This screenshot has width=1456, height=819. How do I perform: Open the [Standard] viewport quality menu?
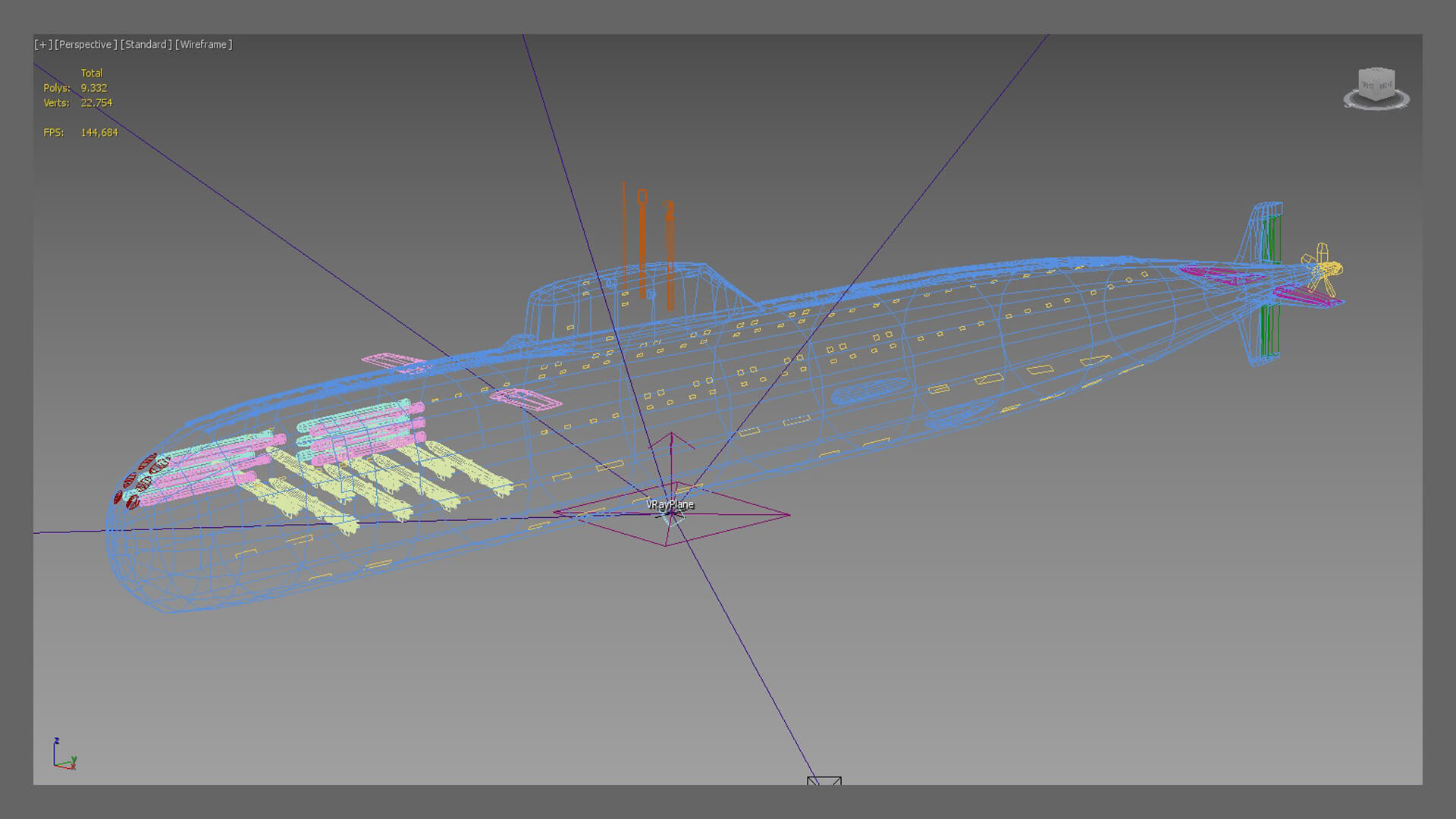[x=146, y=45]
